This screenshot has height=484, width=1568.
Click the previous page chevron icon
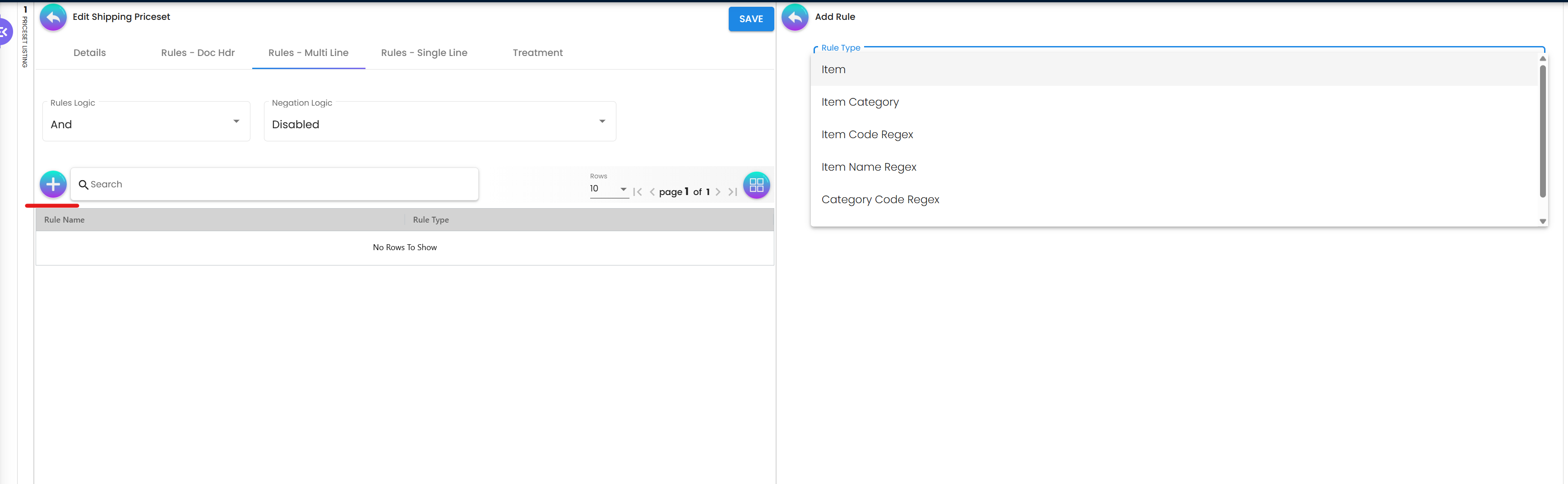pyautogui.click(x=652, y=192)
